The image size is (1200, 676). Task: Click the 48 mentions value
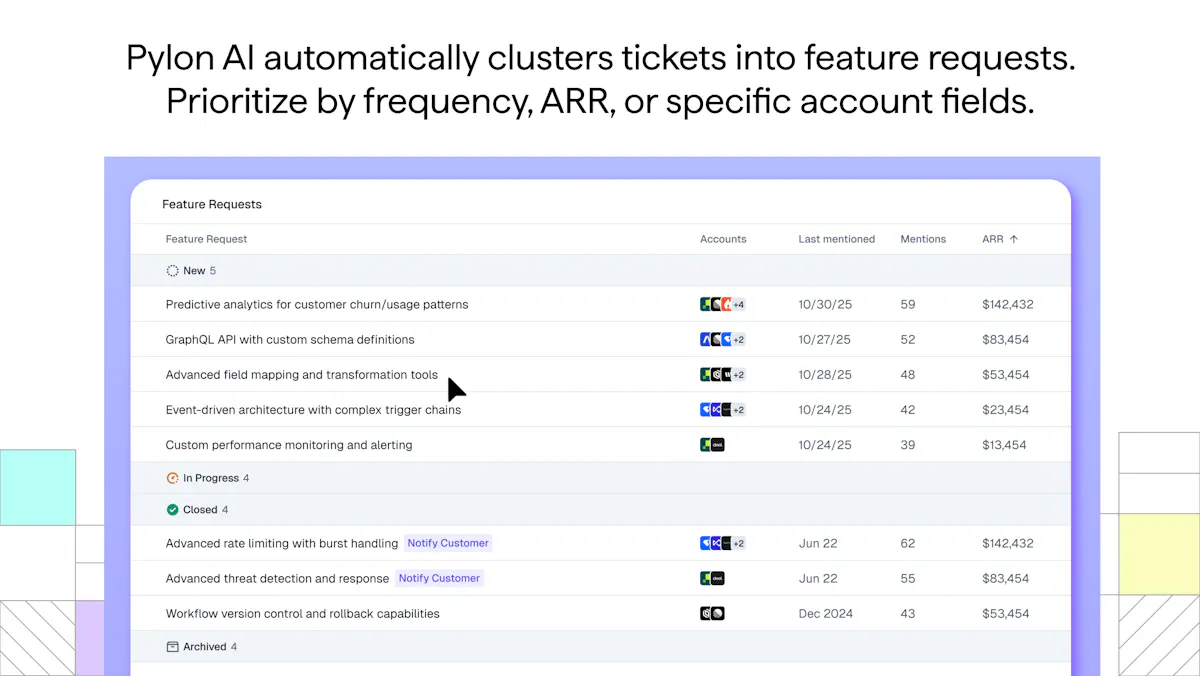pyautogui.click(x=908, y=374)
